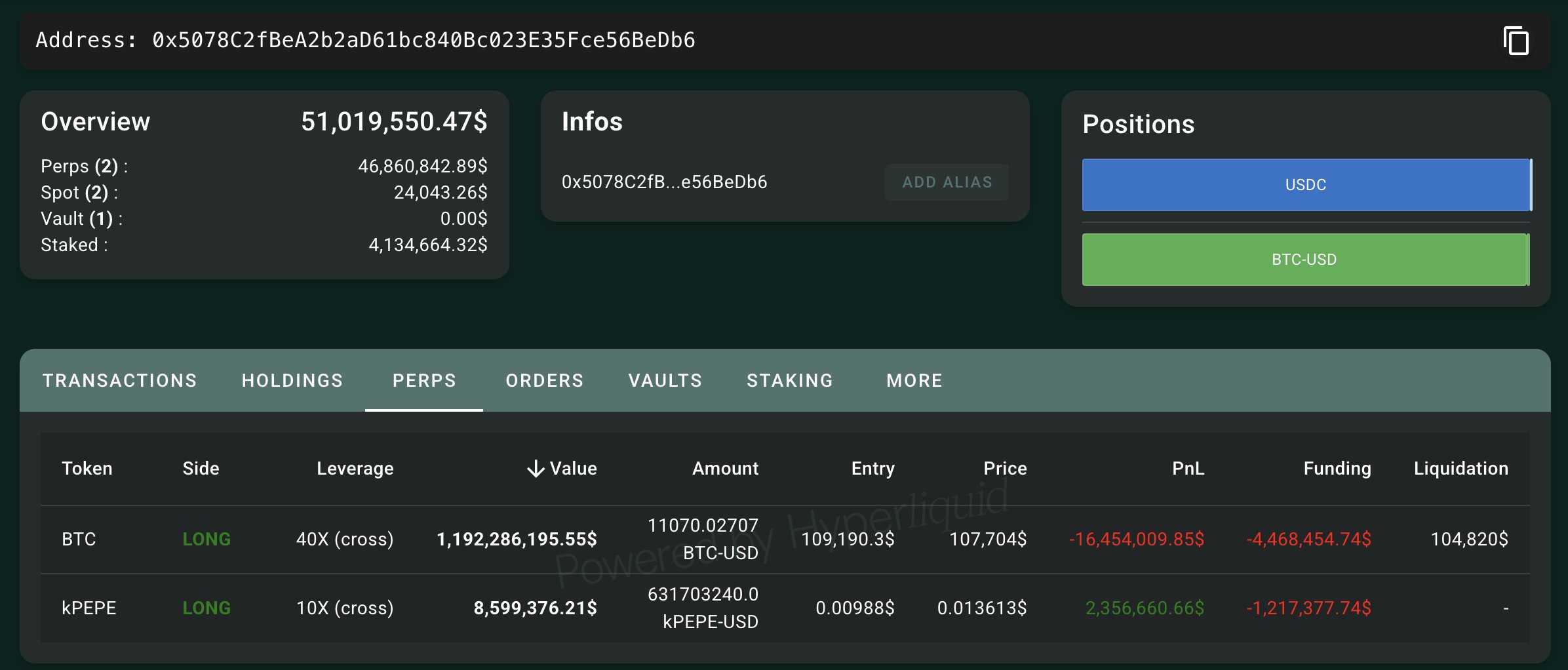Click the shortened address in Infos panel
The height and width of the screenshot is (670, 1568).
pos(664,182)
